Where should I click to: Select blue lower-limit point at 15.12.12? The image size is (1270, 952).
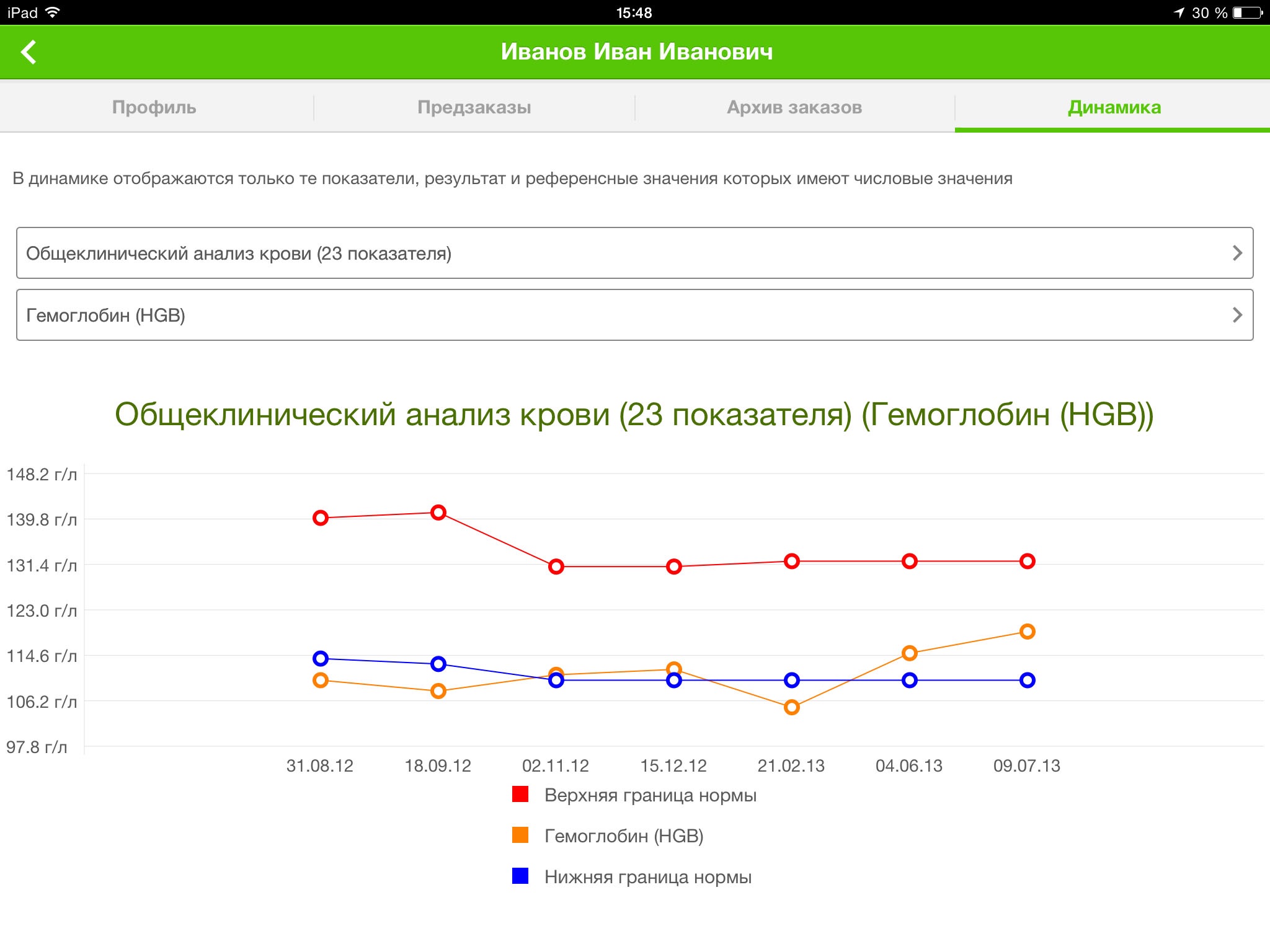(x=674, y=681)
